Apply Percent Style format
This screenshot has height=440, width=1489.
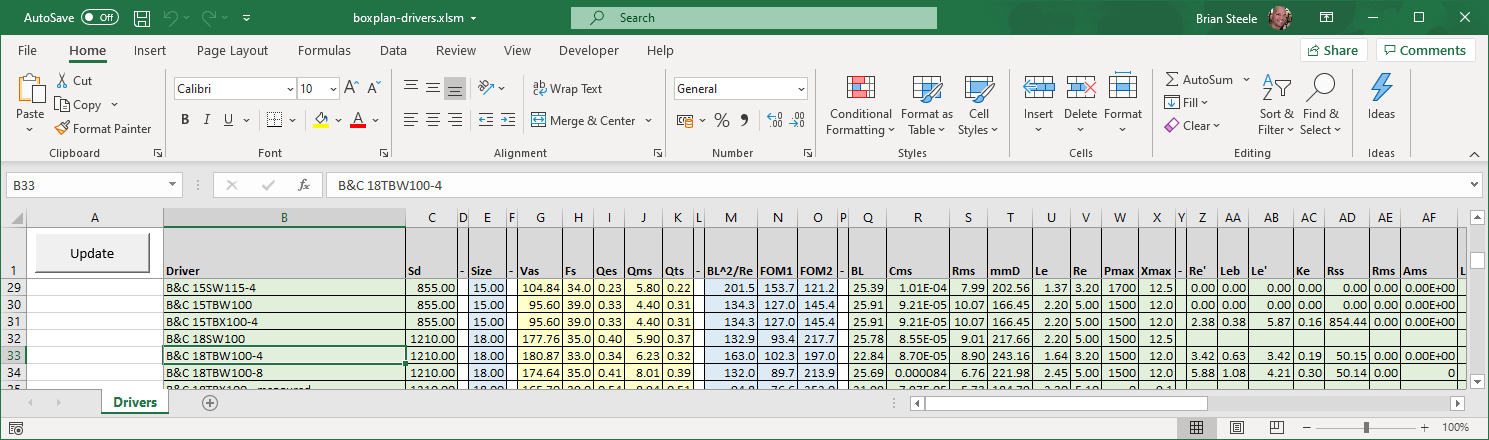click(x=722, y=120)
